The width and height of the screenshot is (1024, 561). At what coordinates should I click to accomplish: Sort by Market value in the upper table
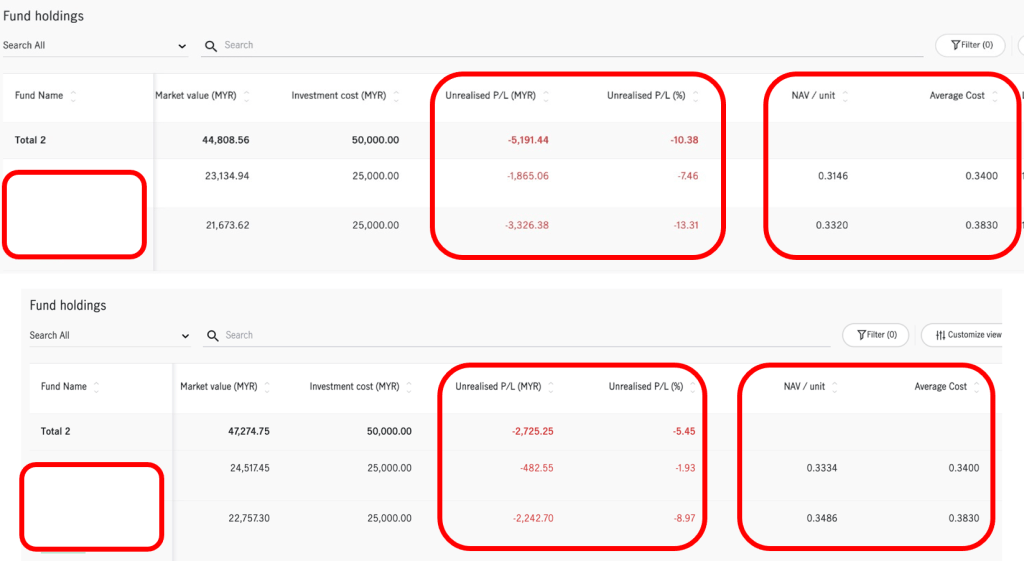click(247, 96)
